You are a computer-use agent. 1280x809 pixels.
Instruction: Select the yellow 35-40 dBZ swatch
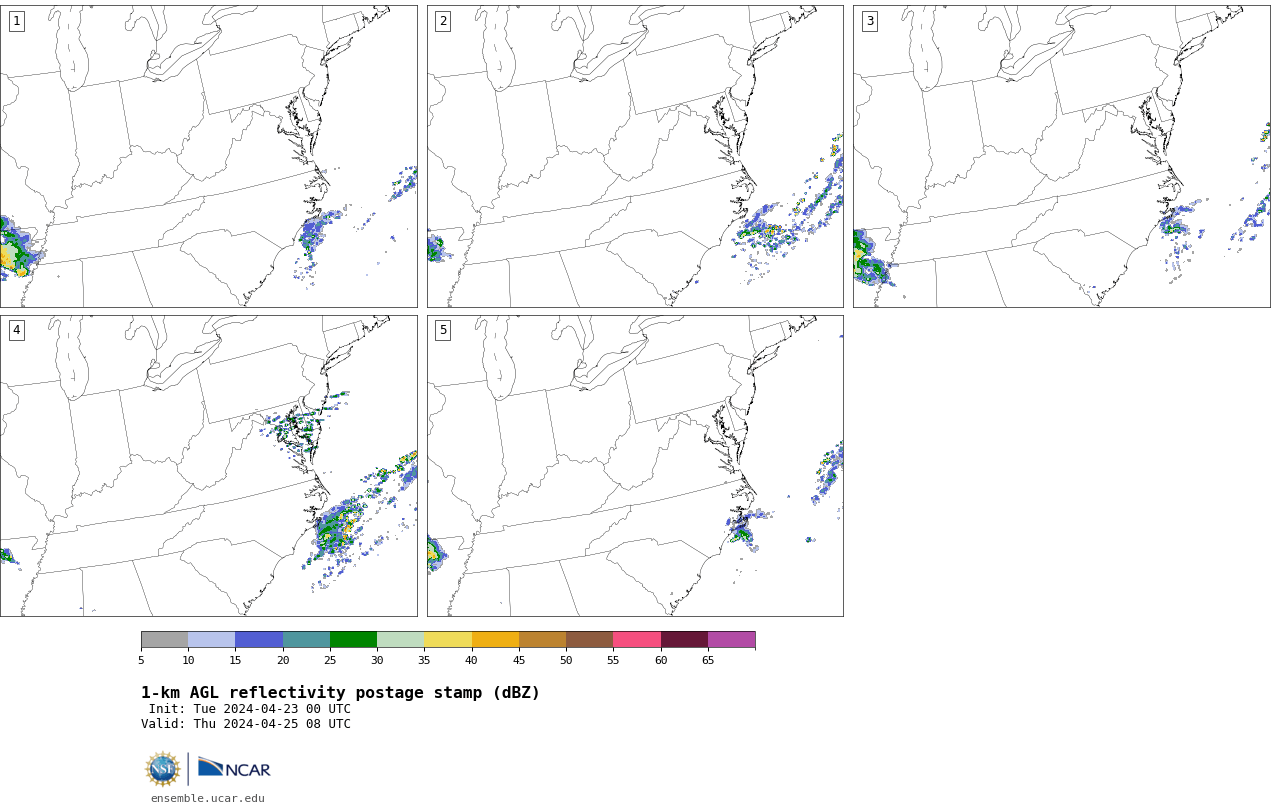coord(448,640)
